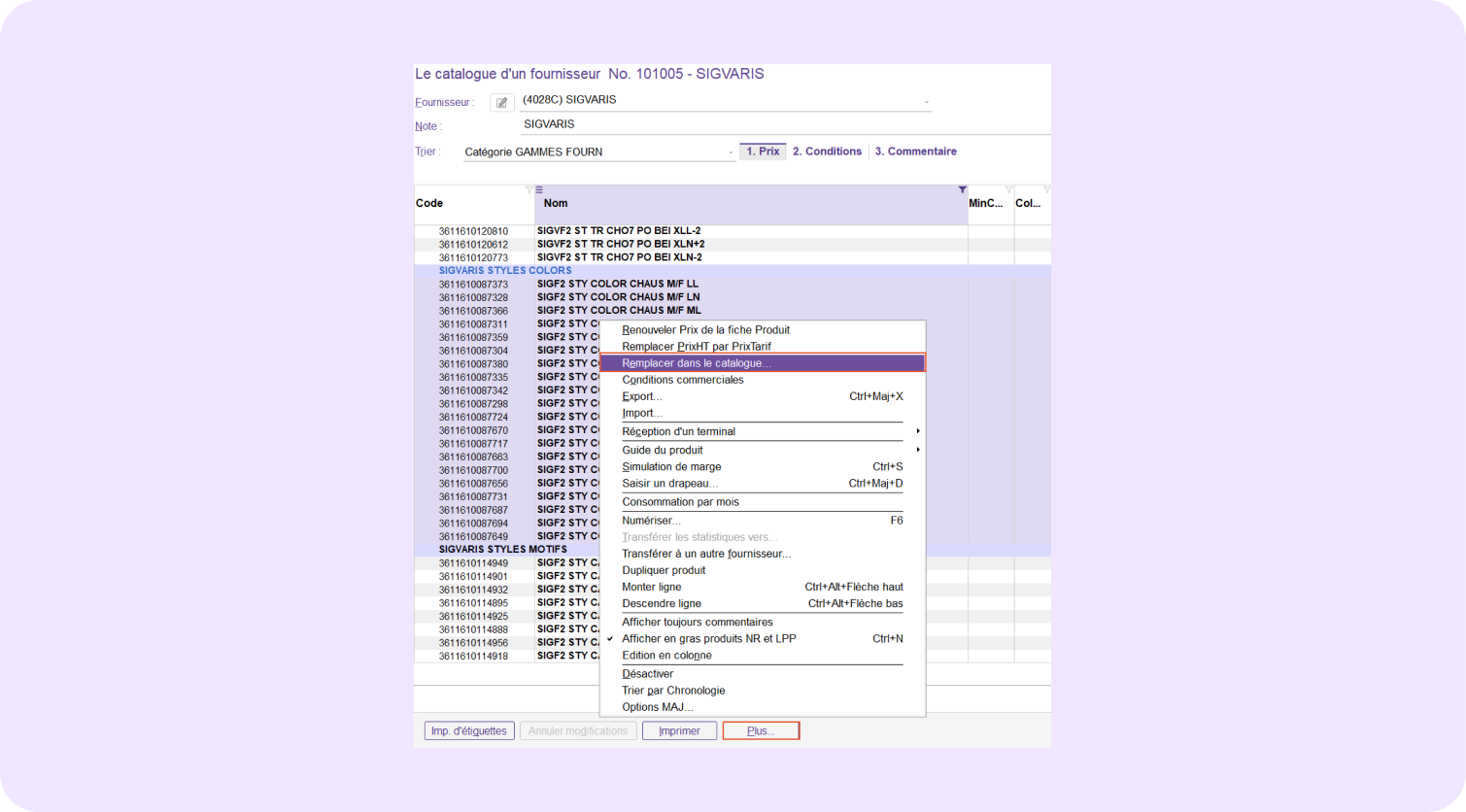Open the Trier sort dropdown

(x=731, y=152)
